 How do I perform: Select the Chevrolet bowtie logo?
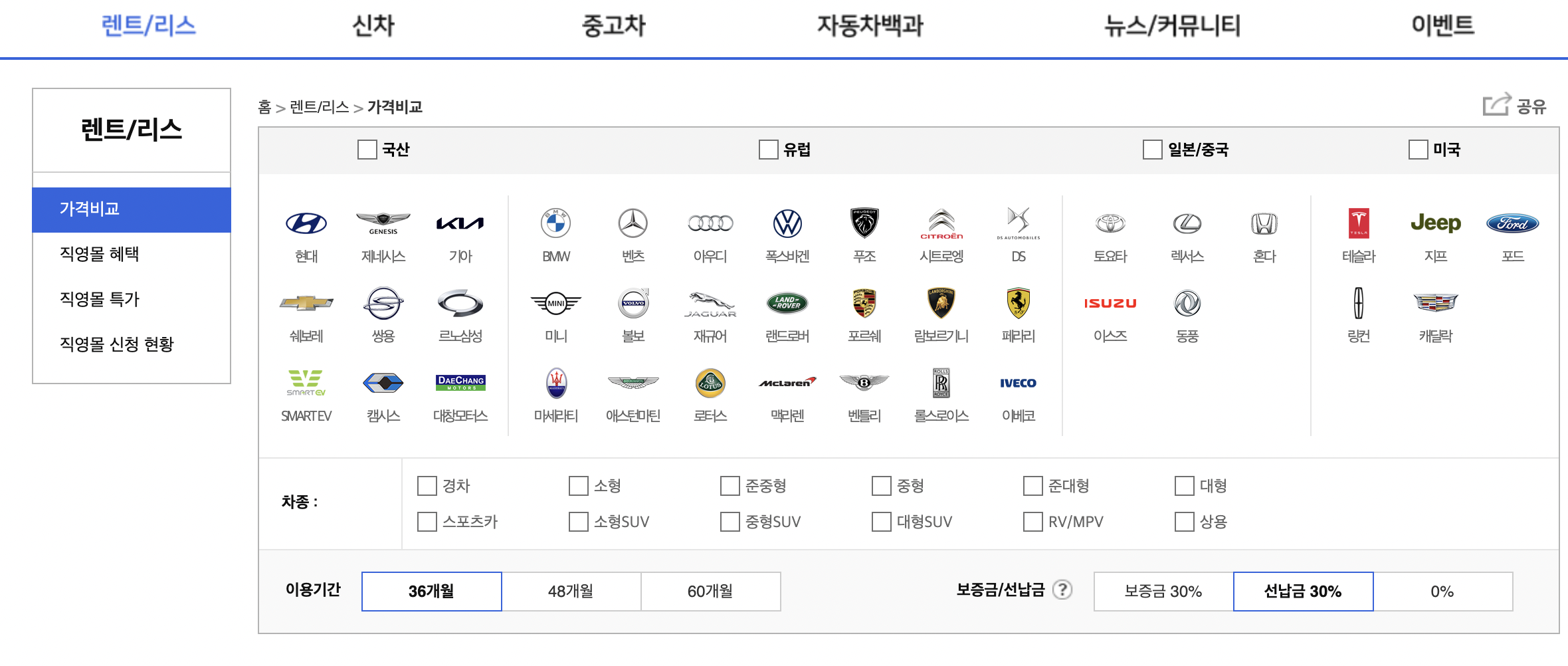(306, 303)
